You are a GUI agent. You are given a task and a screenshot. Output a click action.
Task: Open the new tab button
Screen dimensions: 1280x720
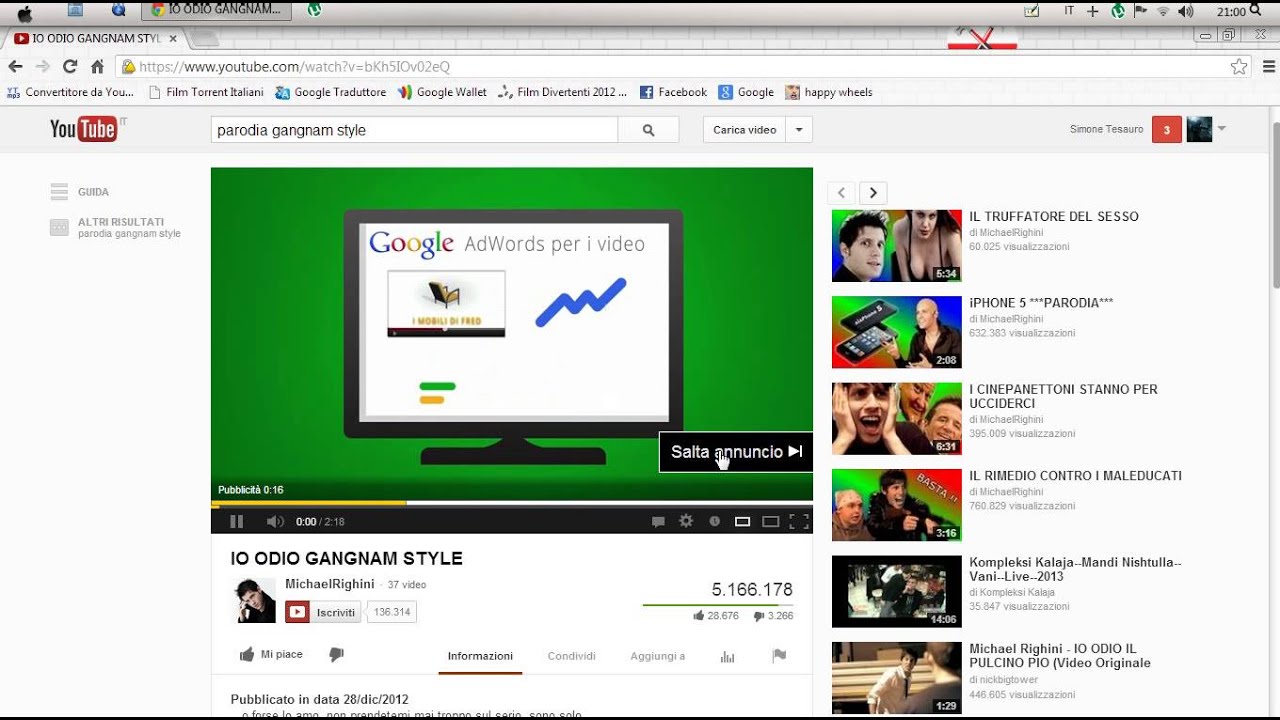click(x=204, y=38)
